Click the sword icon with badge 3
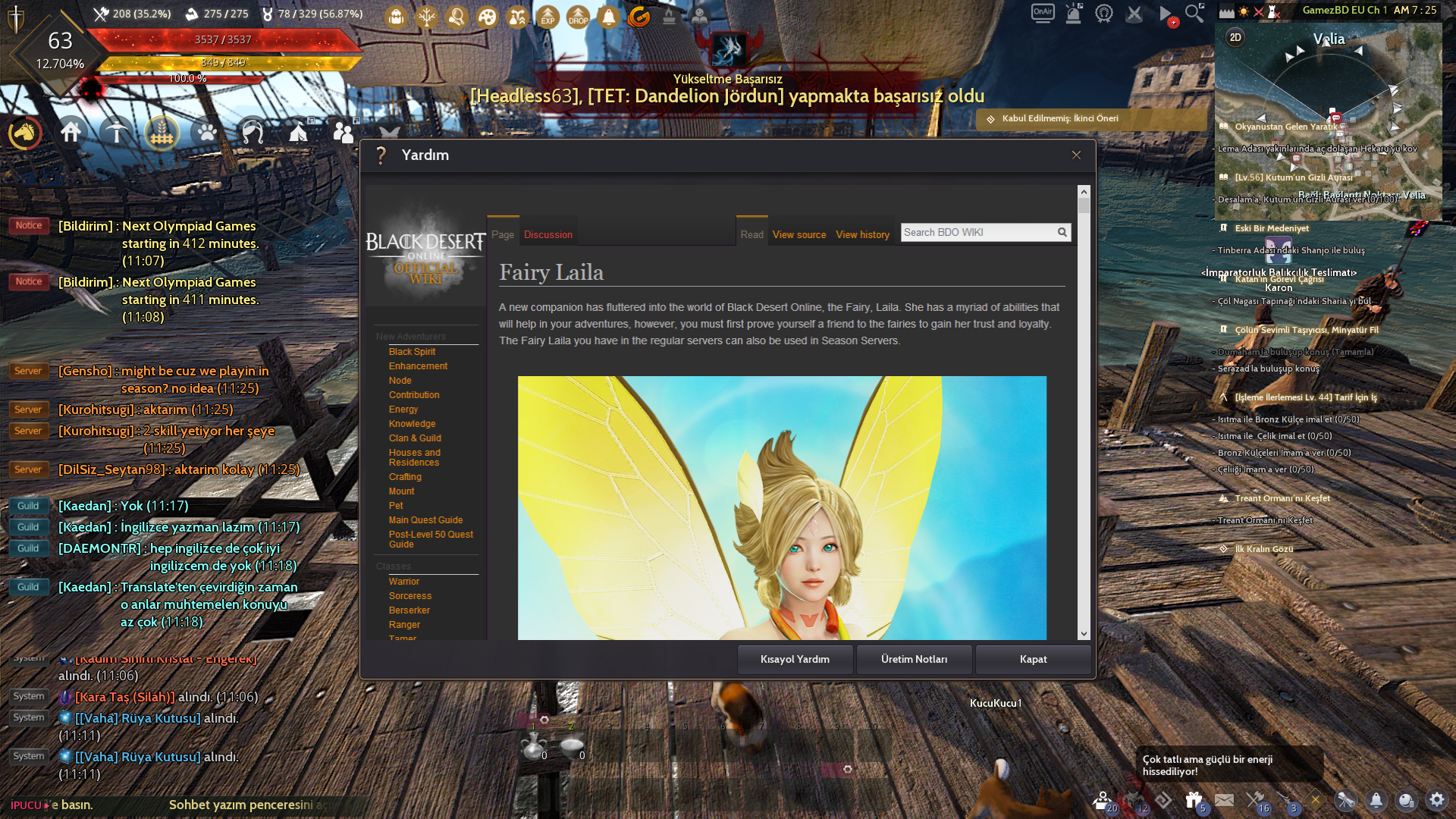 click(x=1286, y=800)
